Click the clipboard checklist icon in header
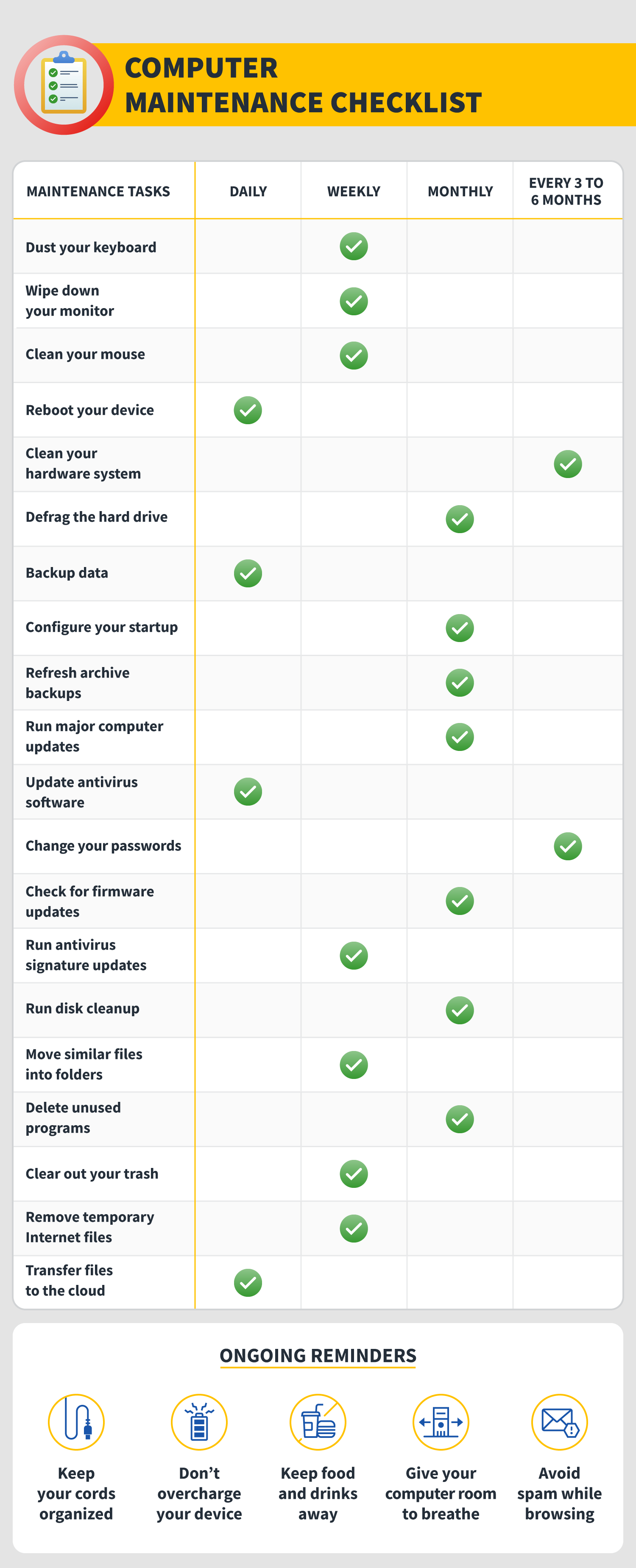Screen dimensions: 636x1568 [63, 85]
